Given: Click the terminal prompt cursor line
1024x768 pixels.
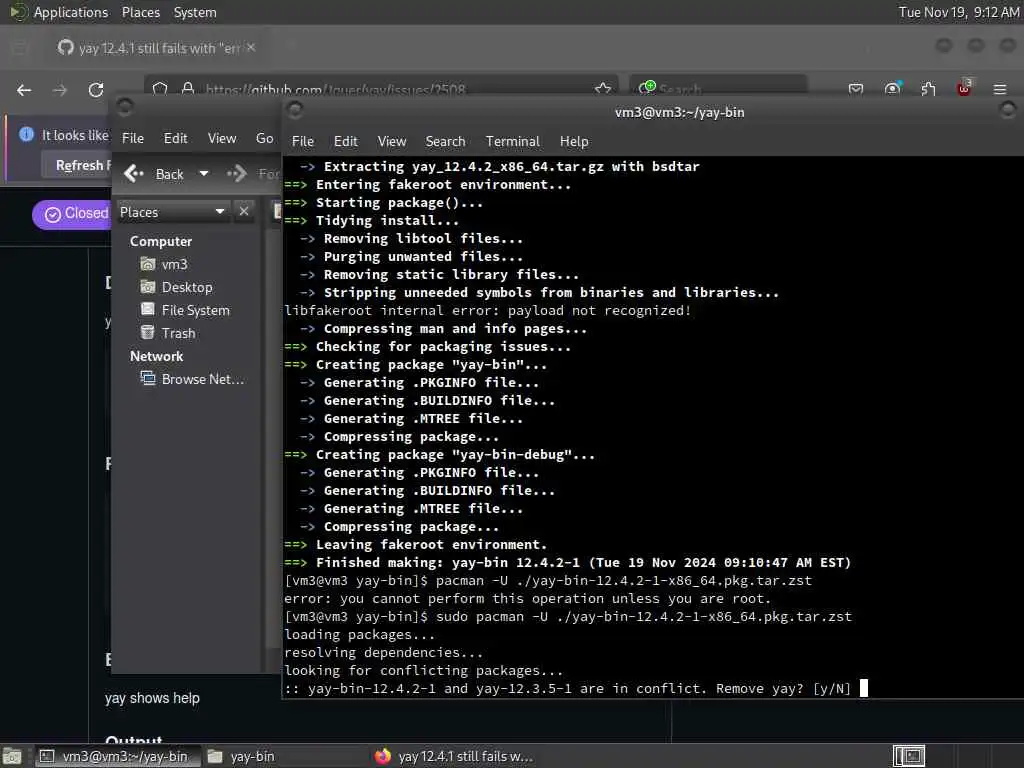Looking at the screenshot, I should (x=576, y=688).
